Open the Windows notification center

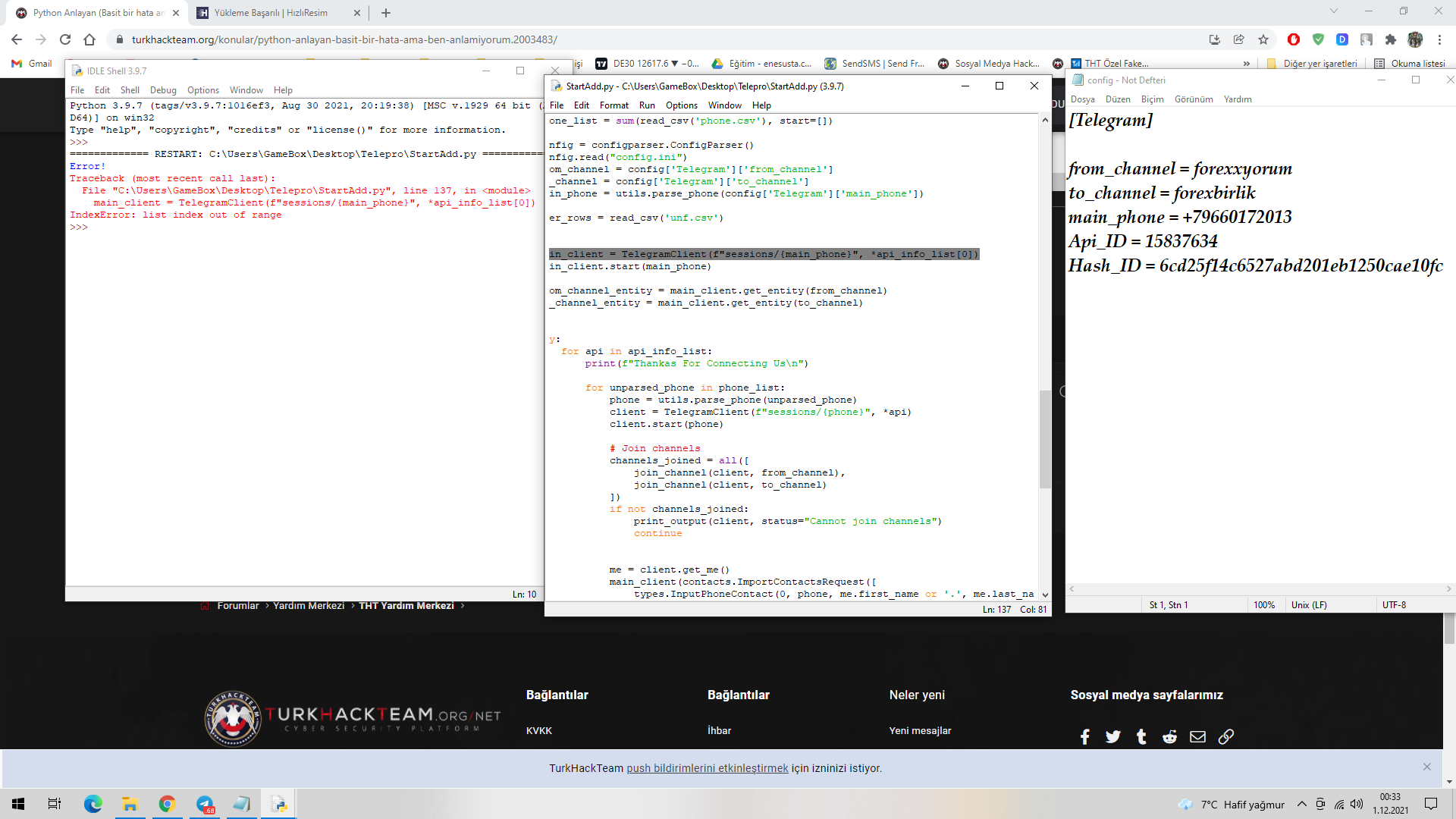(x=1431, y=804)
